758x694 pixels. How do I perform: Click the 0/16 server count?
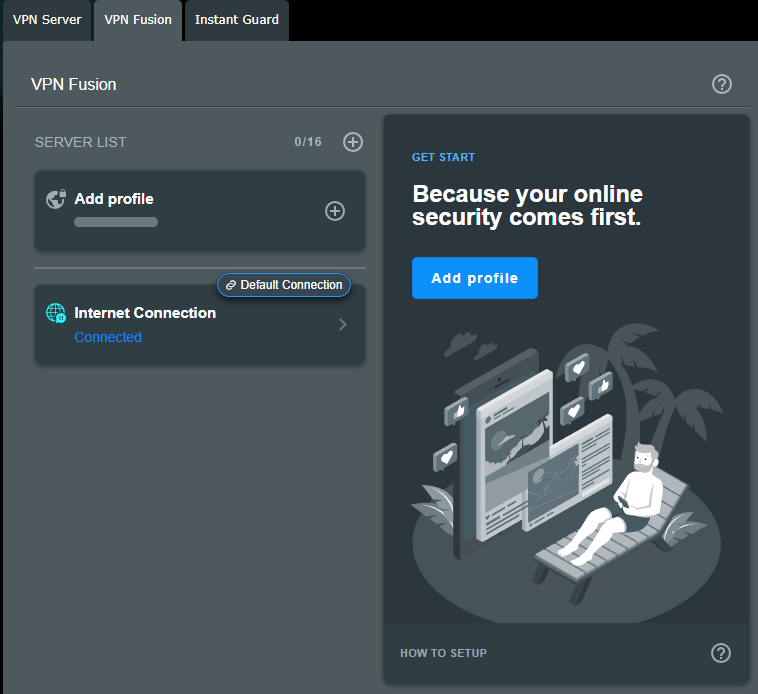pyautogui.click(x=308, y=142)
